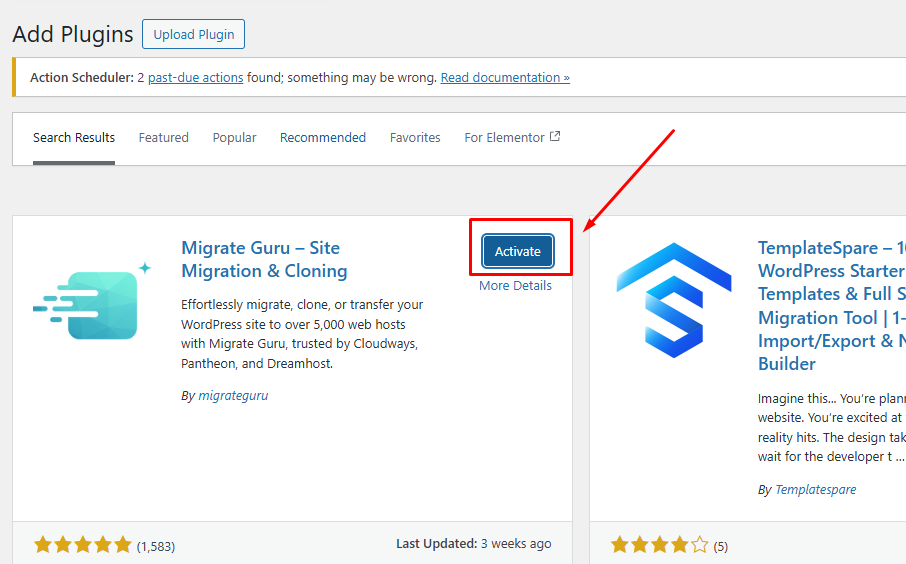The image size is (906, 564).
Task: Click the Action Scheduler notice label
Action: click(82, 77)
